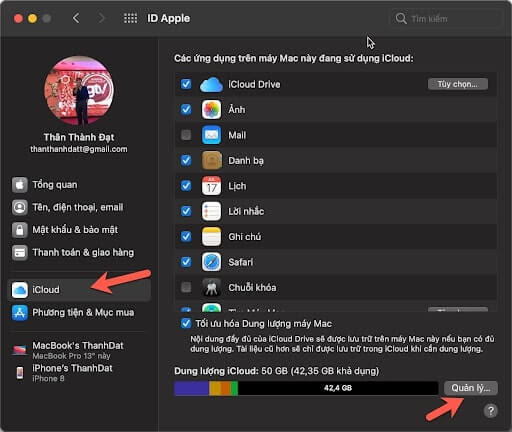The image size is (512, 432).
Task: Click the iCloud Drive cloud icon
Action: click(x=211, y=84)
